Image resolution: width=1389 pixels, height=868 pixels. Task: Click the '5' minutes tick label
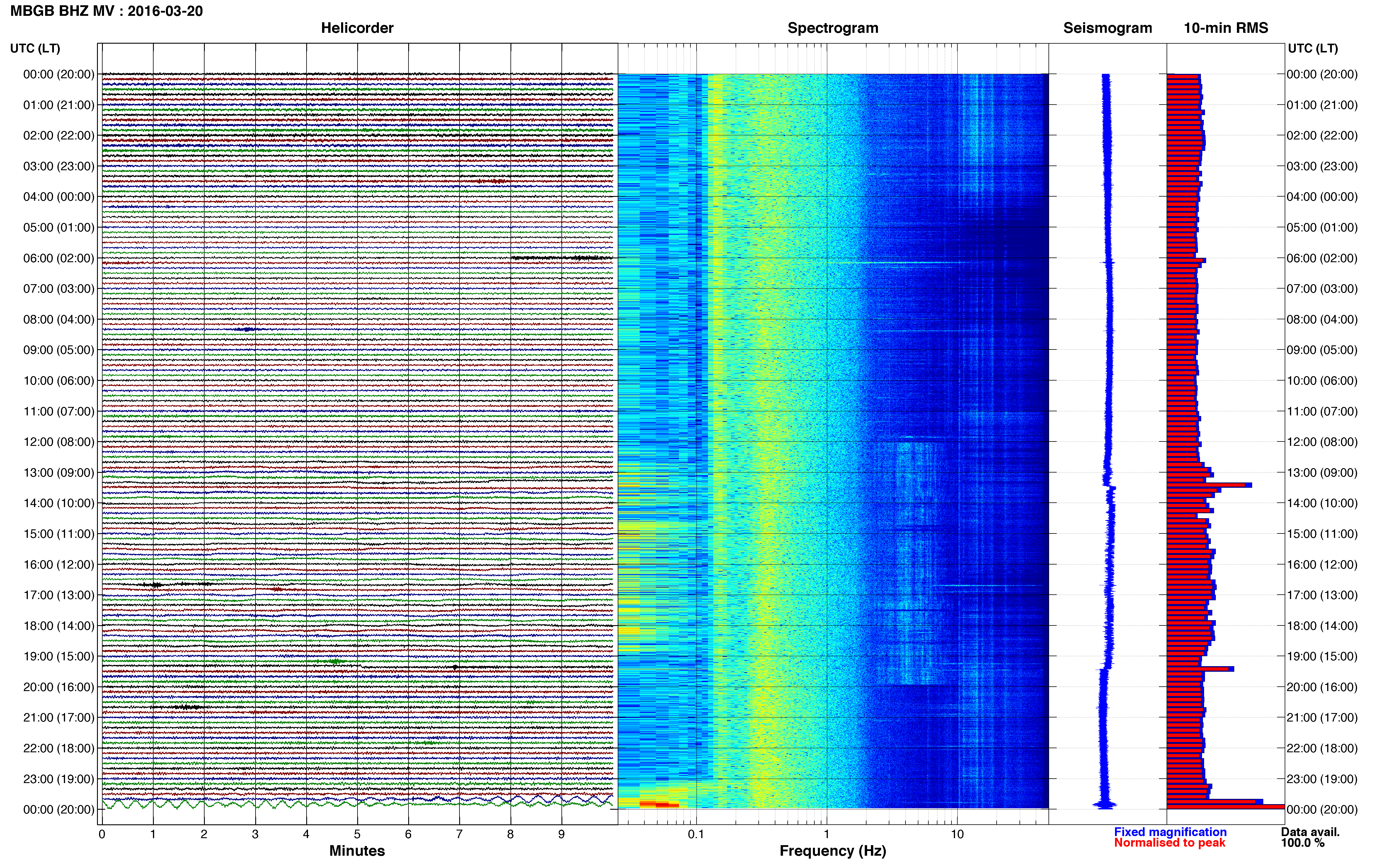pos(357,834)
